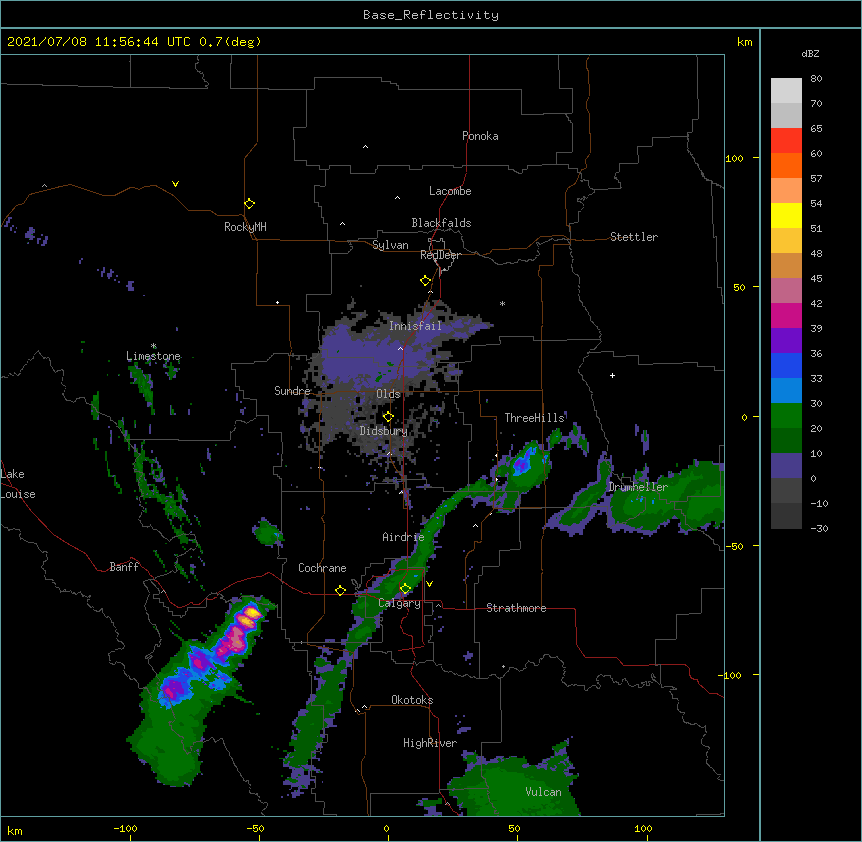This screenshot has height=842, width=862.
Task: Click the yellow marker over Calgary
Action: click(x=405, y=589)
